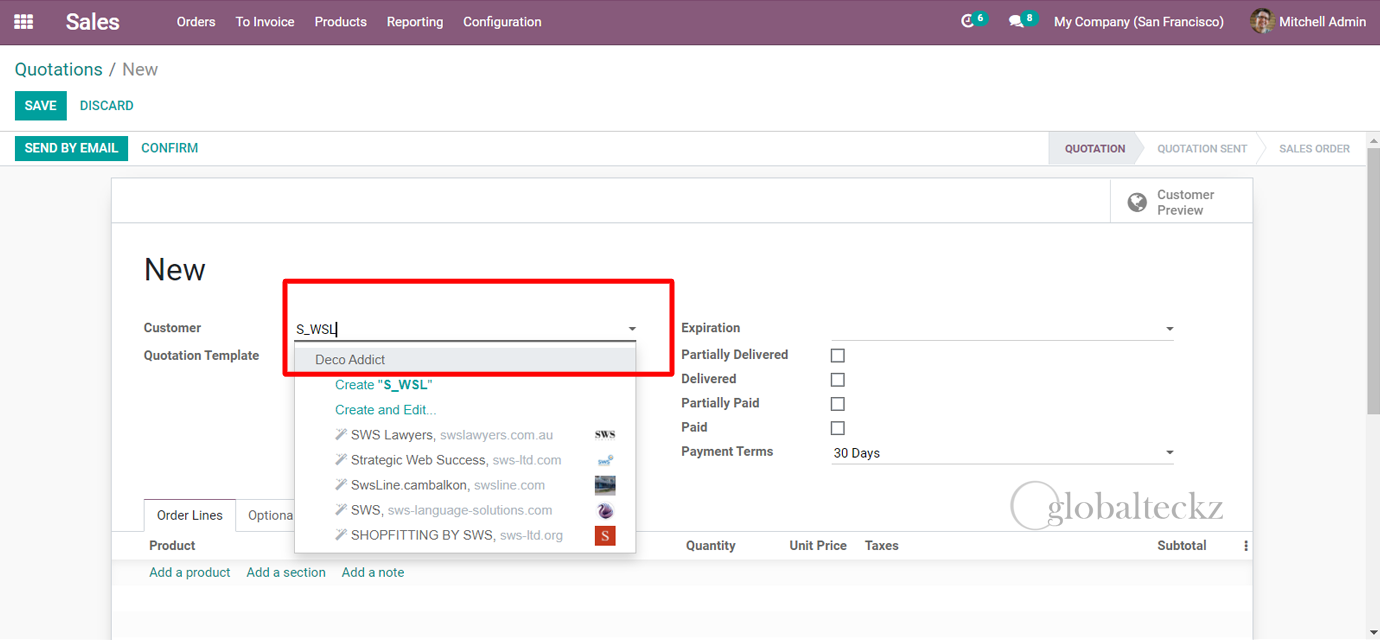This screenshot has width=1380, height=640.
Task: Tick the Partially Delivered checkbox
Action: click(x=838, y=355)
